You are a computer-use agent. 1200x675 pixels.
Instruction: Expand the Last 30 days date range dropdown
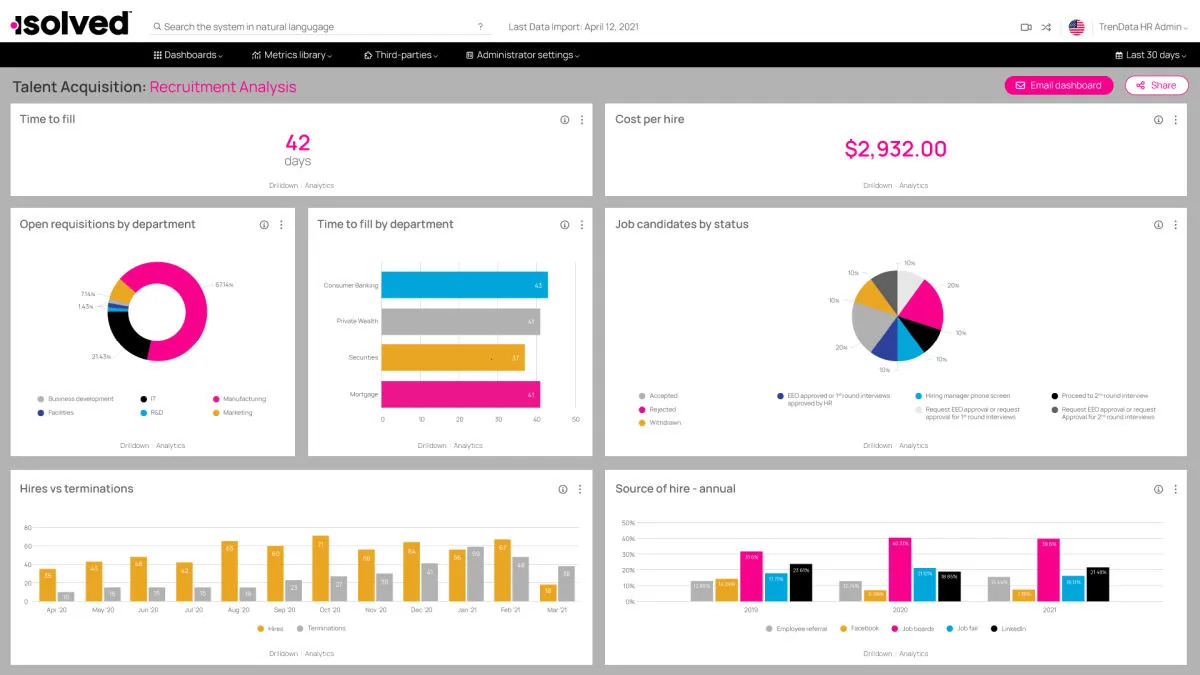(x=1151, y=55)
